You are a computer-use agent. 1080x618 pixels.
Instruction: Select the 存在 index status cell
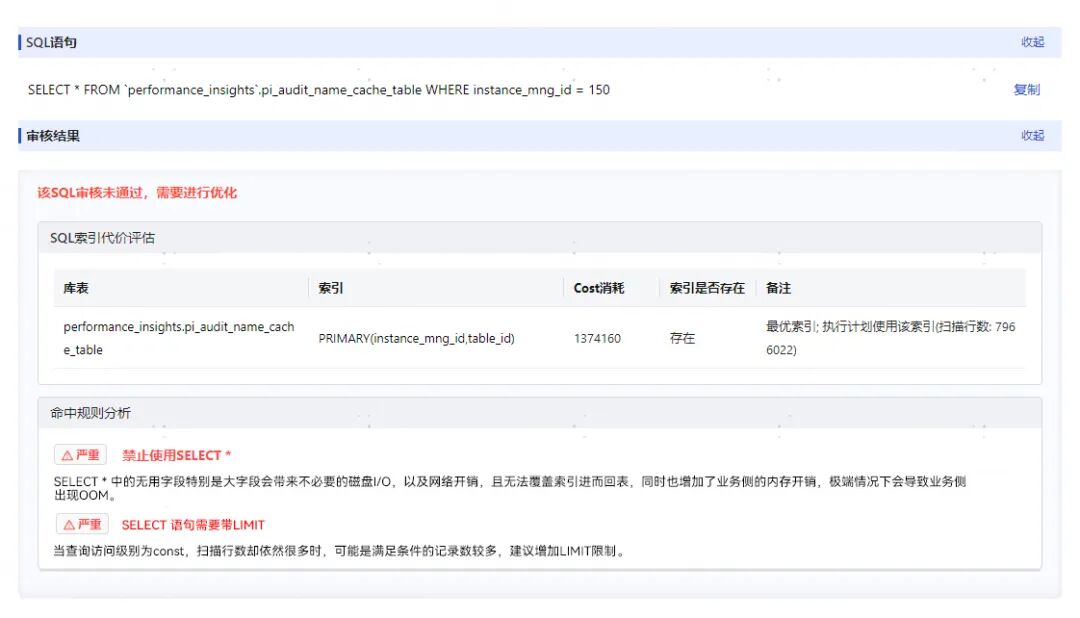(x=683, y=338)
